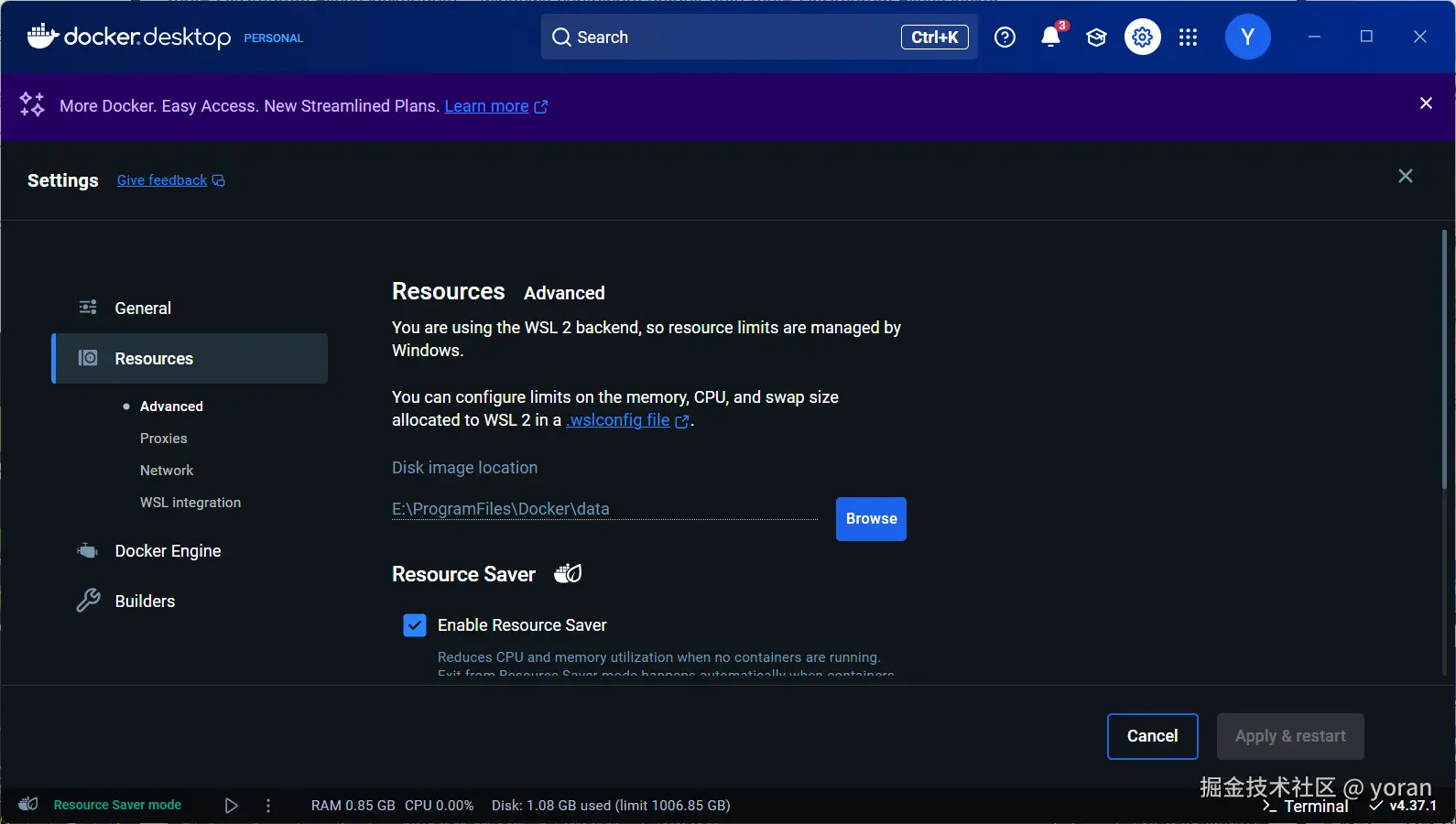The height and width of the screenshot is (824, 1456).
Task: Open the Learning Center graduation cap icon
Action: click(1096, 37)
